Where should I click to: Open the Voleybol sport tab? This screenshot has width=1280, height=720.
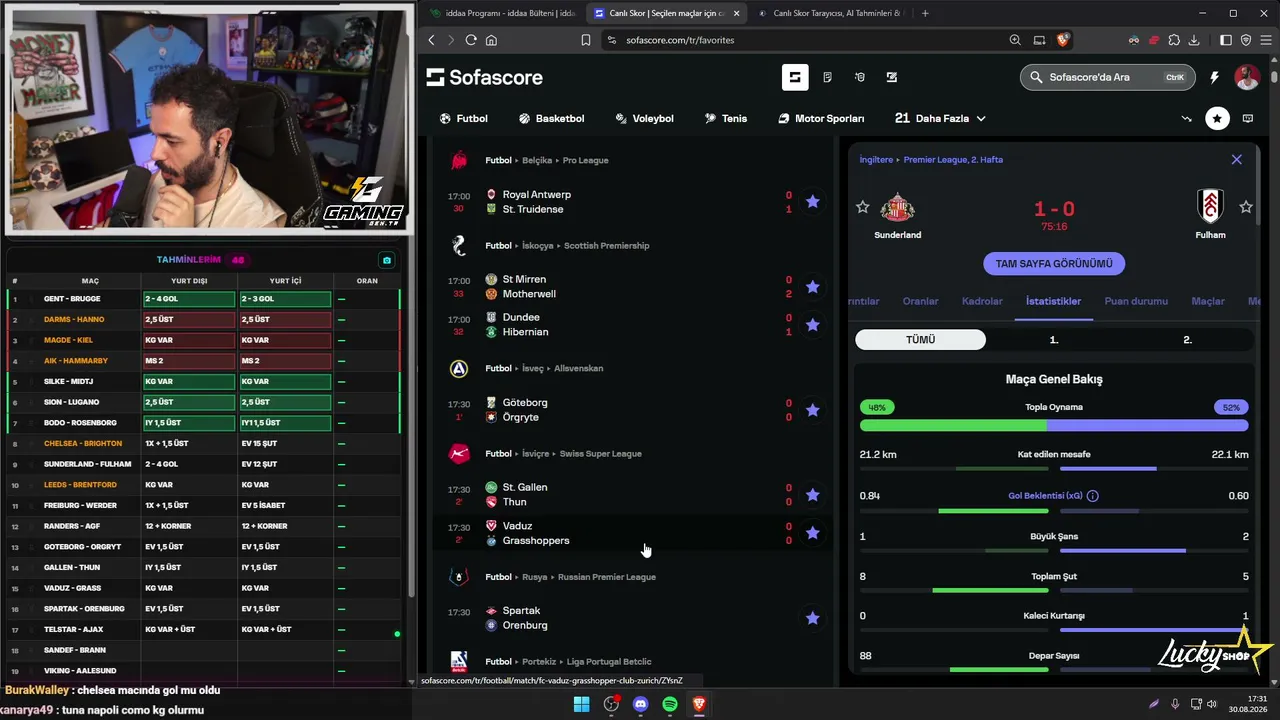(x=644, y=118)
